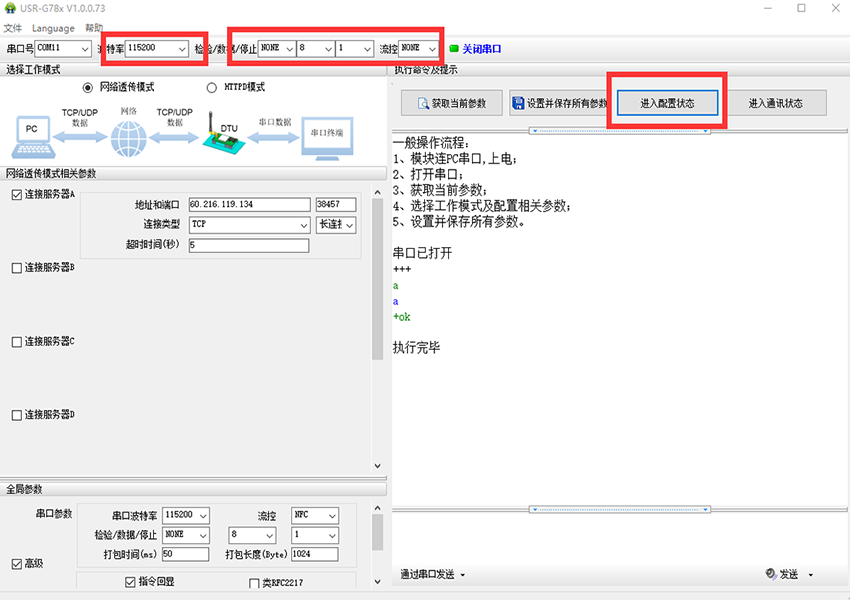Click the green serial port status indicator
Image resolution: width=850 pixels, height=600 pixels.
click(x=453, y=48)
